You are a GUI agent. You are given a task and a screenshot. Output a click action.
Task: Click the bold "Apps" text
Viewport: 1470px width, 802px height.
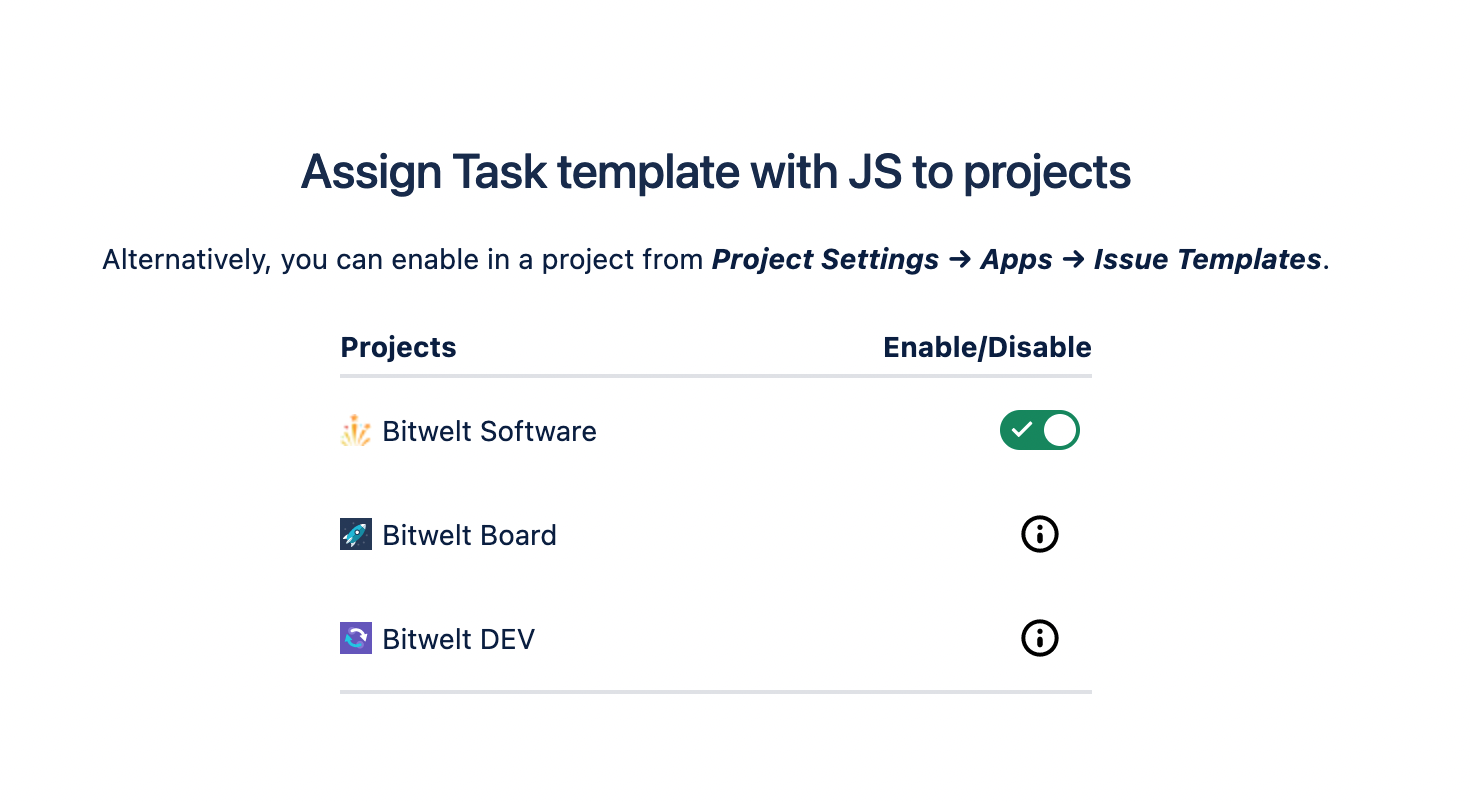click(x=1016, y=260)
